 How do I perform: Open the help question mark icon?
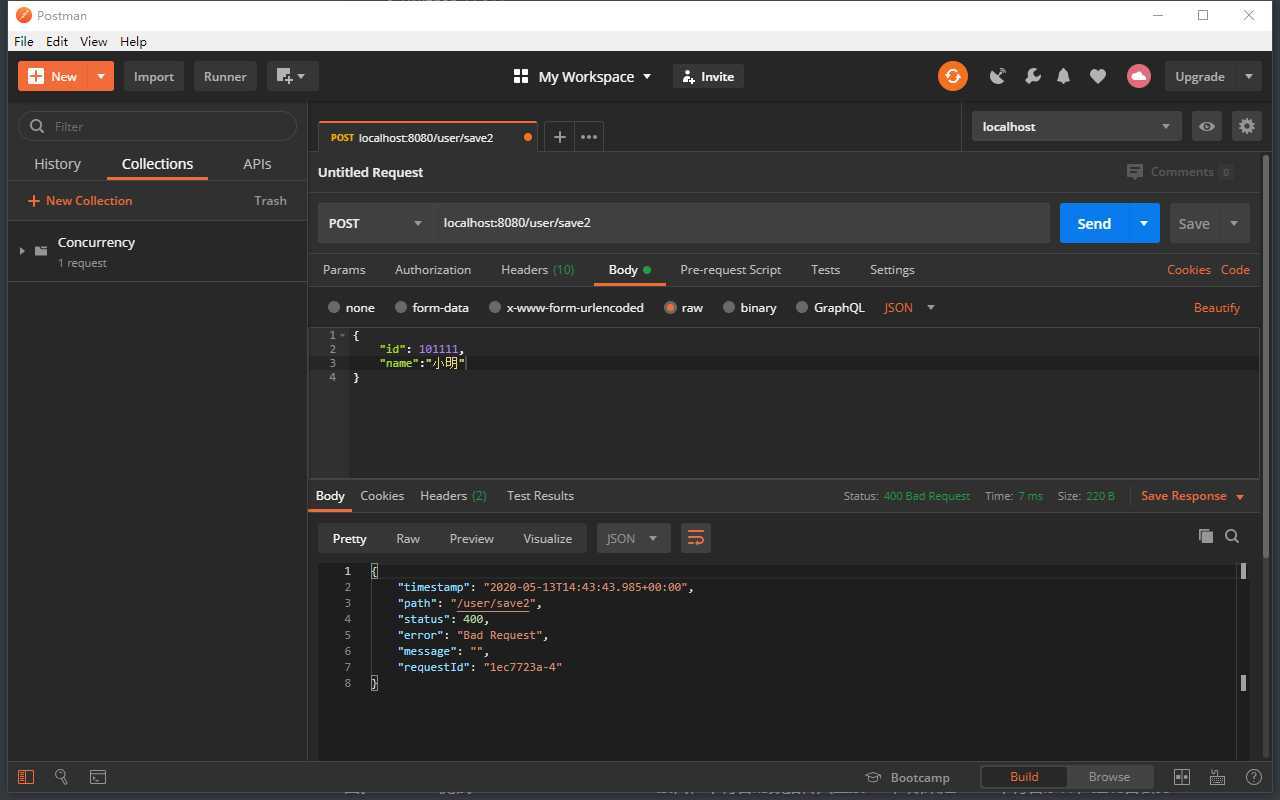point(1254,777)
